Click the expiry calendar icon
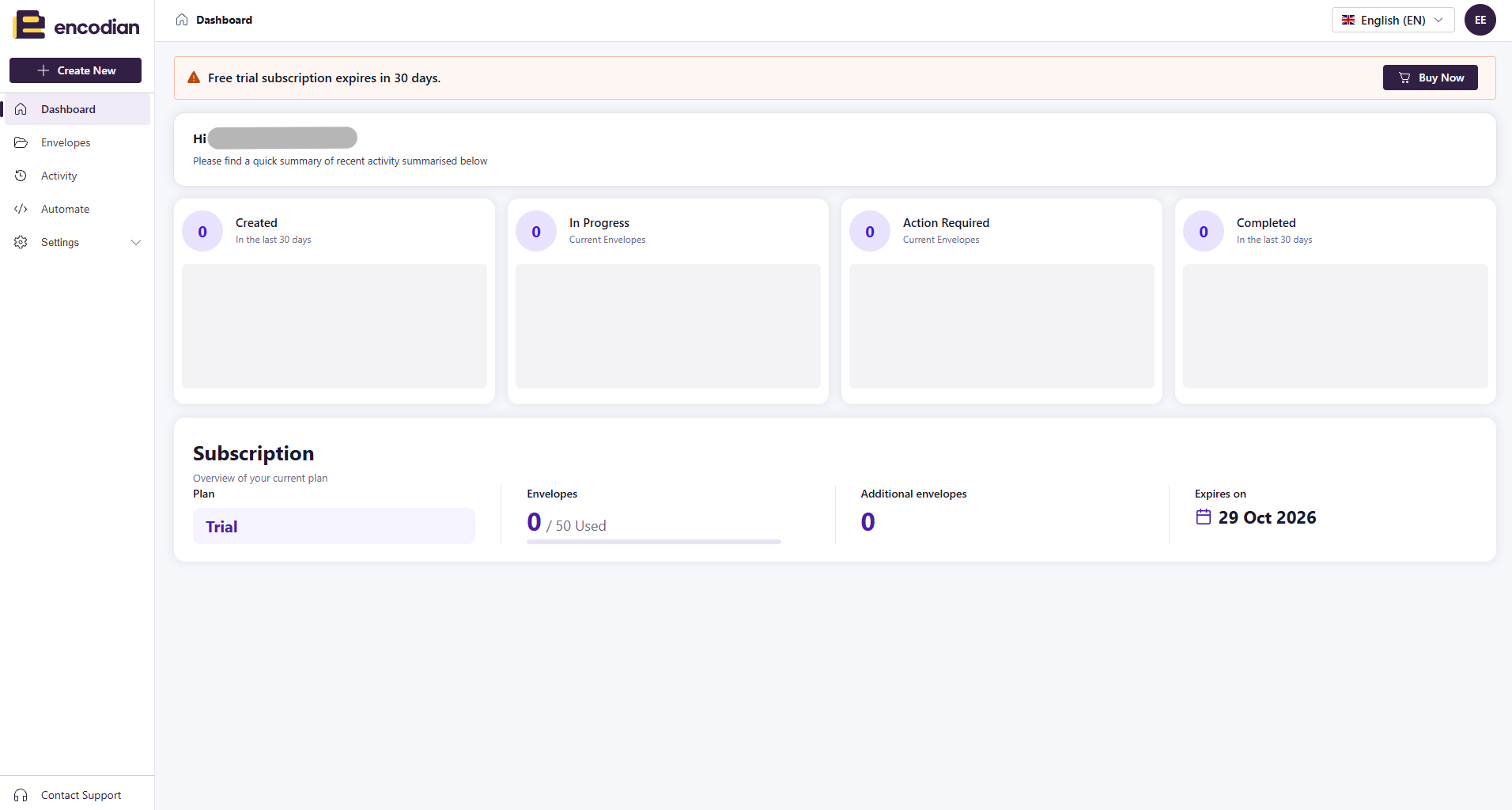Viewport: 1512px width, 810px height. coord(1204,517)
